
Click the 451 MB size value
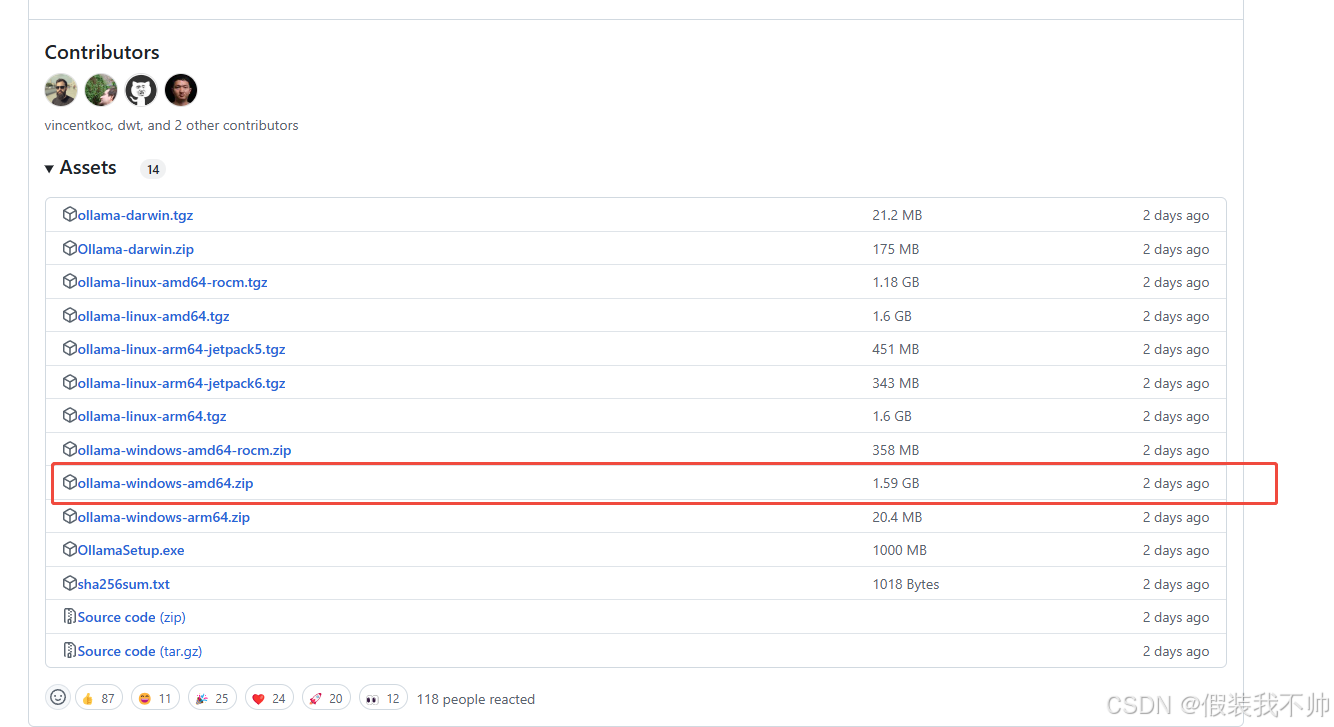click(x=896, y=349)
